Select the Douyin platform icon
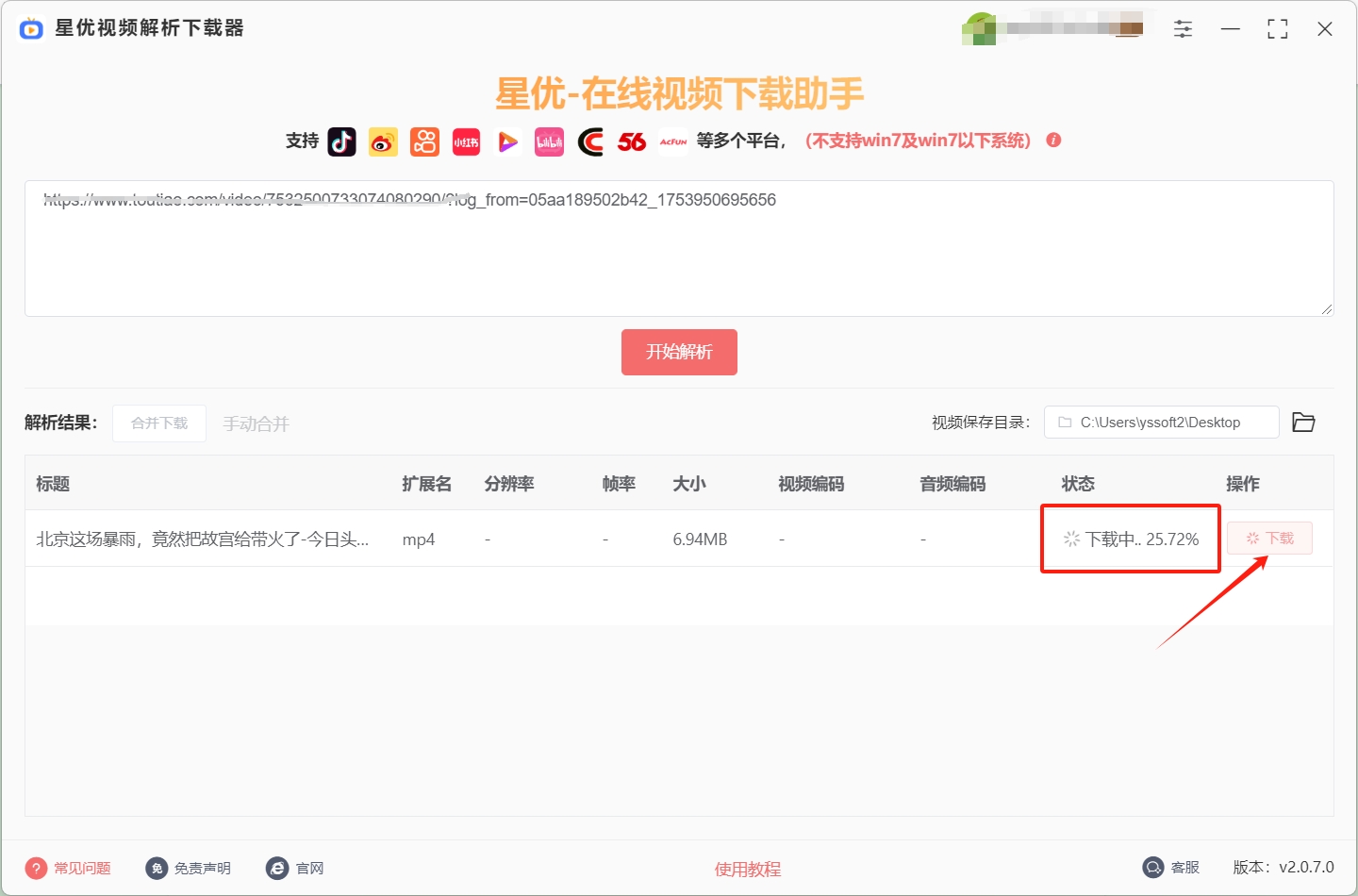This screenshot has width=1358, height=896. (x=341, y=141)
